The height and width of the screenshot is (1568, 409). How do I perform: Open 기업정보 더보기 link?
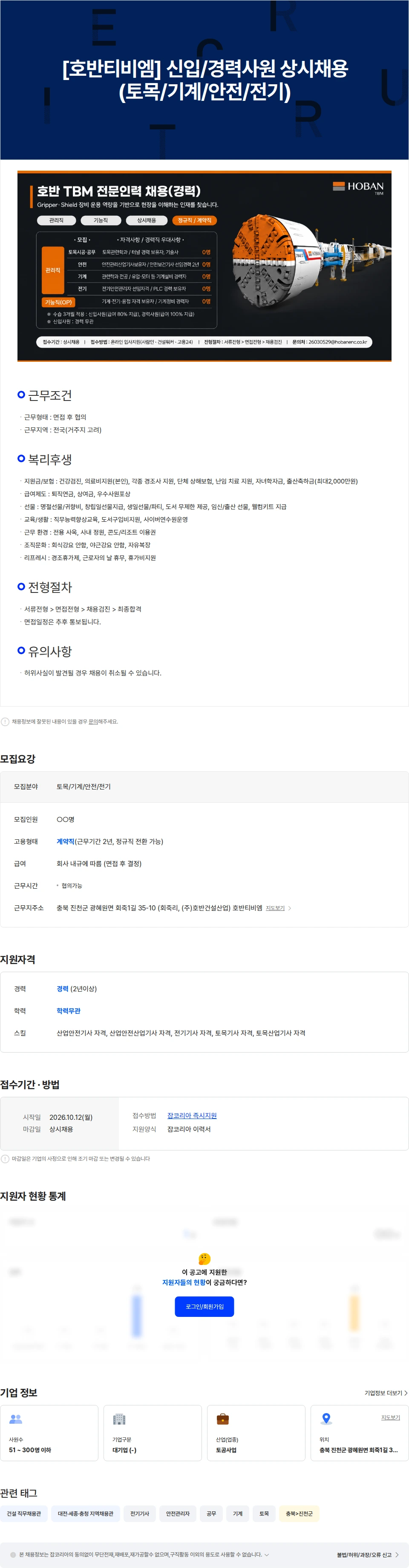click(x=386, y=1393)
